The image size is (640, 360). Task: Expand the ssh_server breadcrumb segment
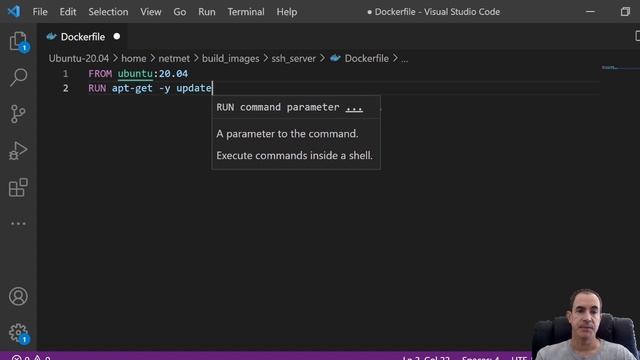point(293,58)
